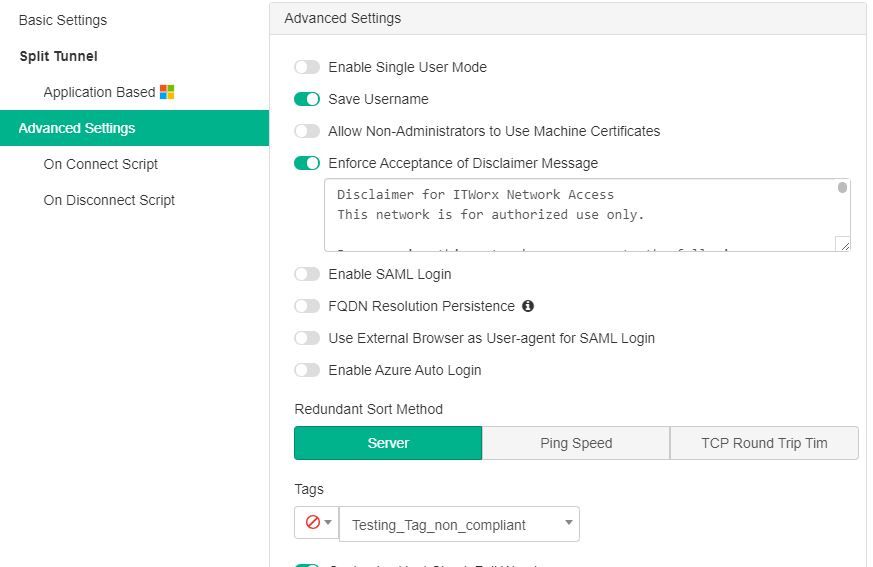Screen dimensions: 873x567
Task: Select Application Based under Split Tunnel
Action: pyautogui.click(x=99, y=92)
